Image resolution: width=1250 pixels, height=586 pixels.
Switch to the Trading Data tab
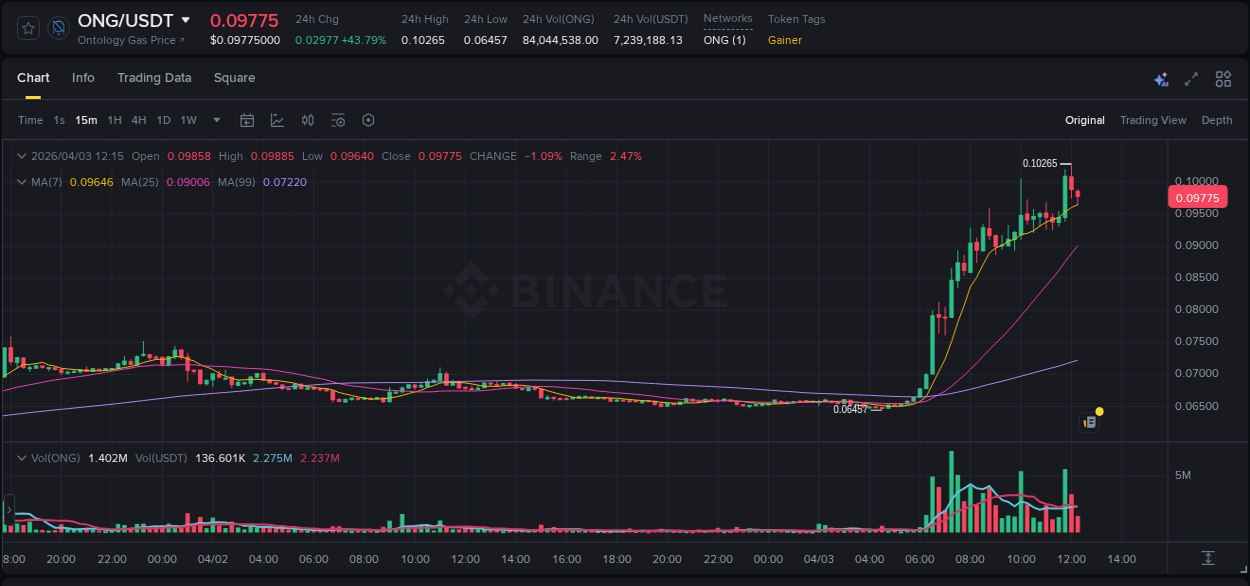point(154,78)
